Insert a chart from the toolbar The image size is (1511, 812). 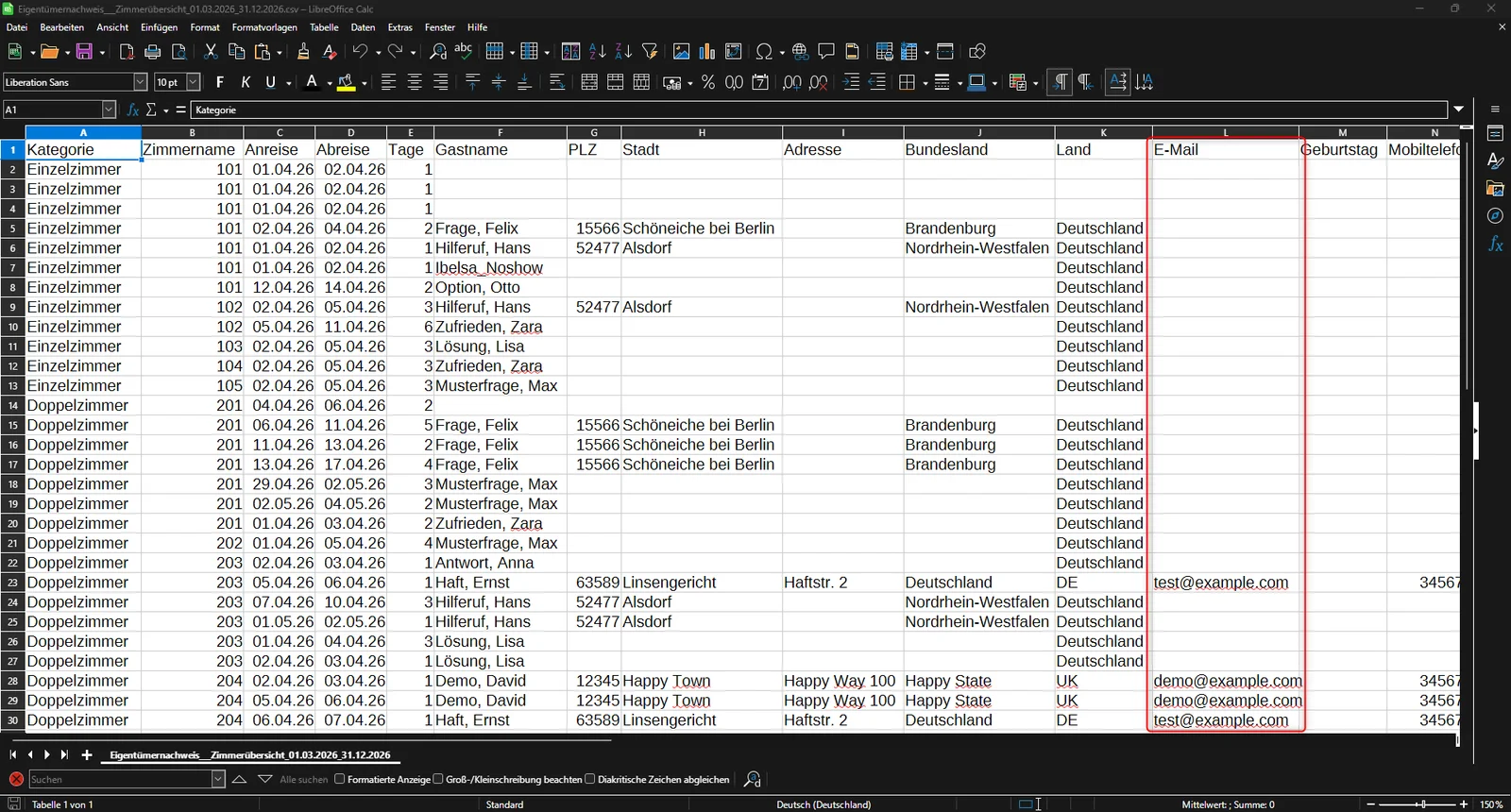point(707,52)
